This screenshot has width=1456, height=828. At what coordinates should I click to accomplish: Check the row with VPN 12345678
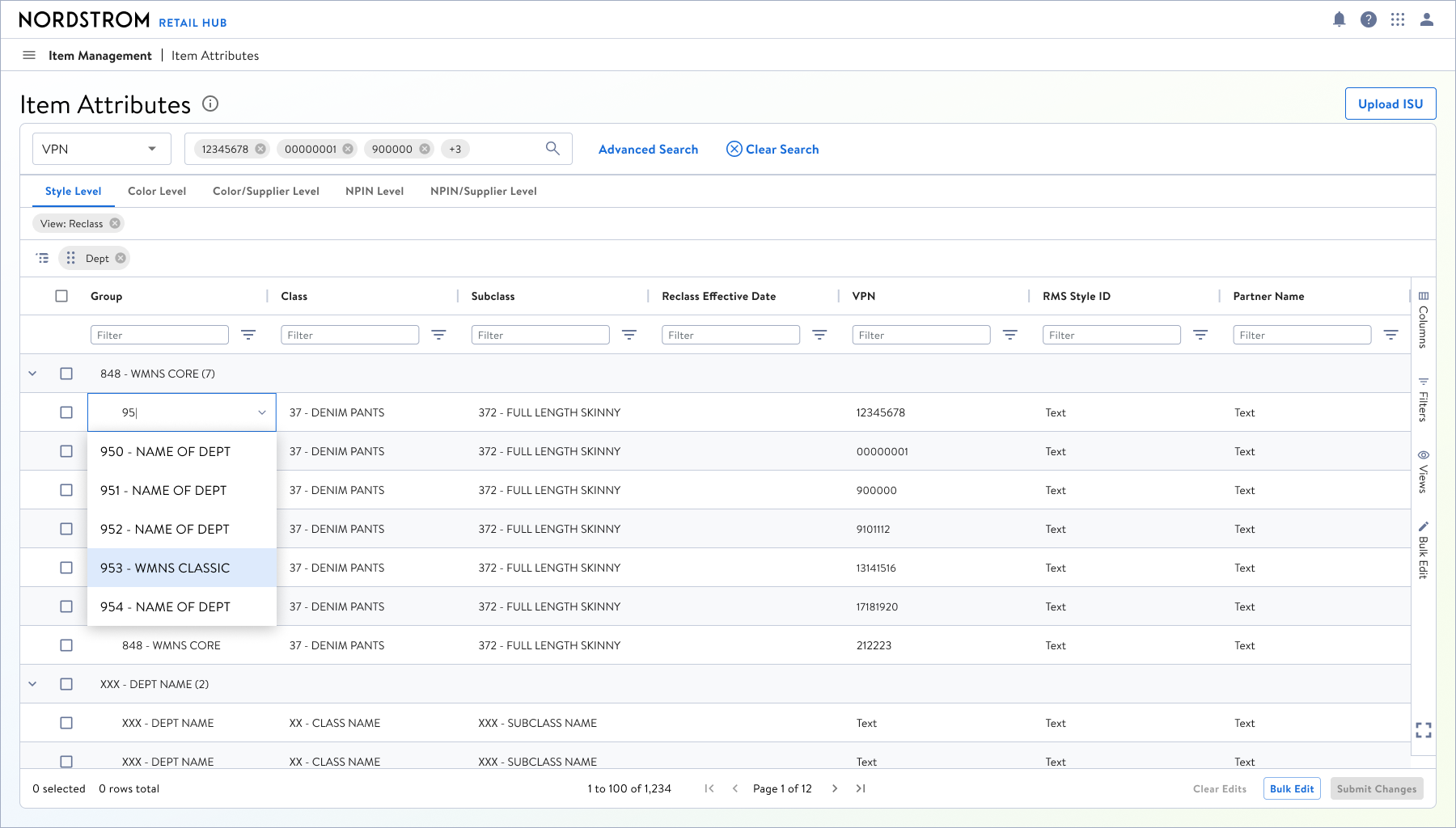click(66, 412)
